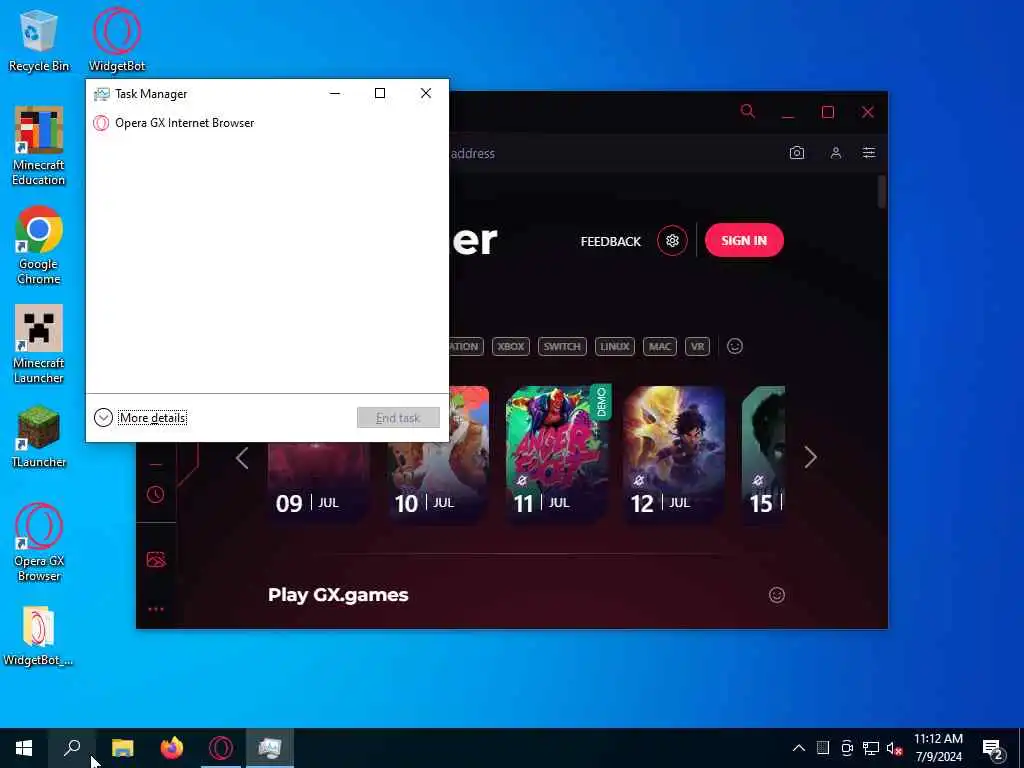Open the taskbar clock and date
The height and width of the screenshot is (768, 1024).
(x=938, y=748)
